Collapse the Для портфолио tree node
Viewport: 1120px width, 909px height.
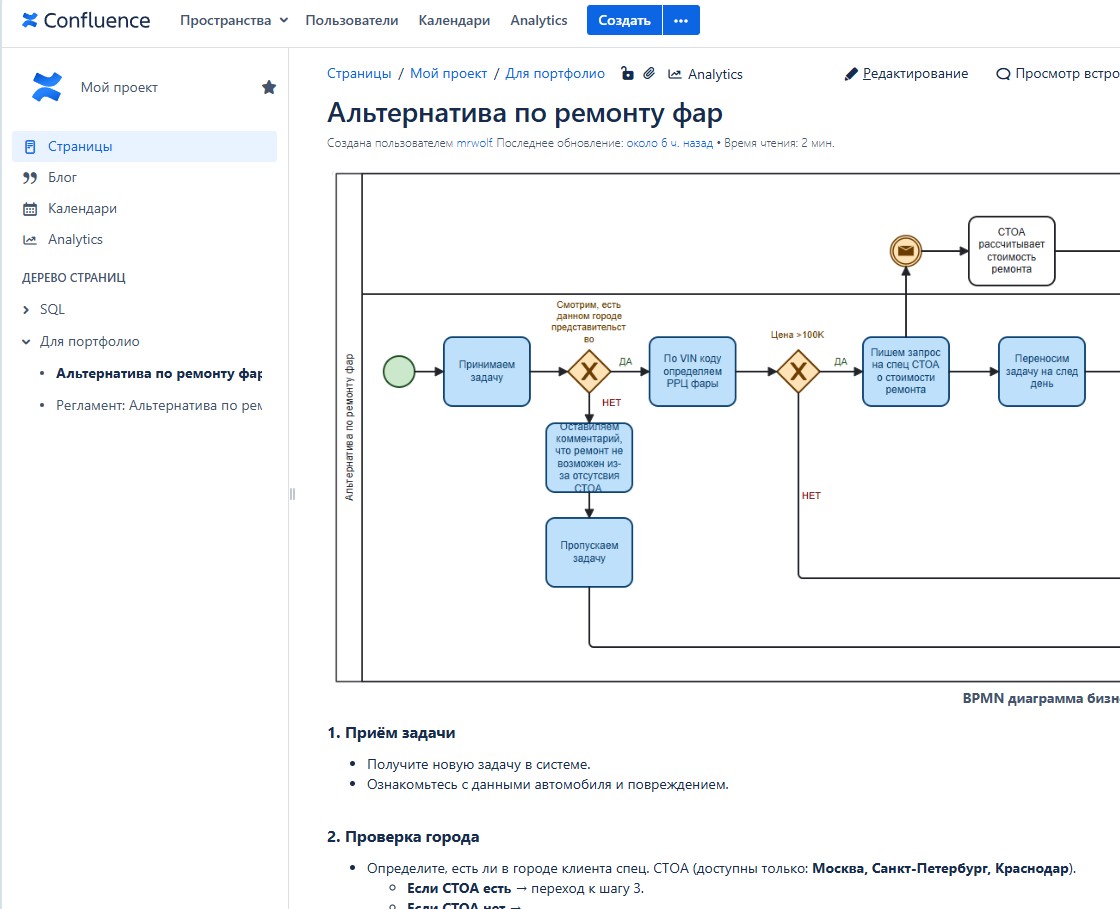pos(27,342)
